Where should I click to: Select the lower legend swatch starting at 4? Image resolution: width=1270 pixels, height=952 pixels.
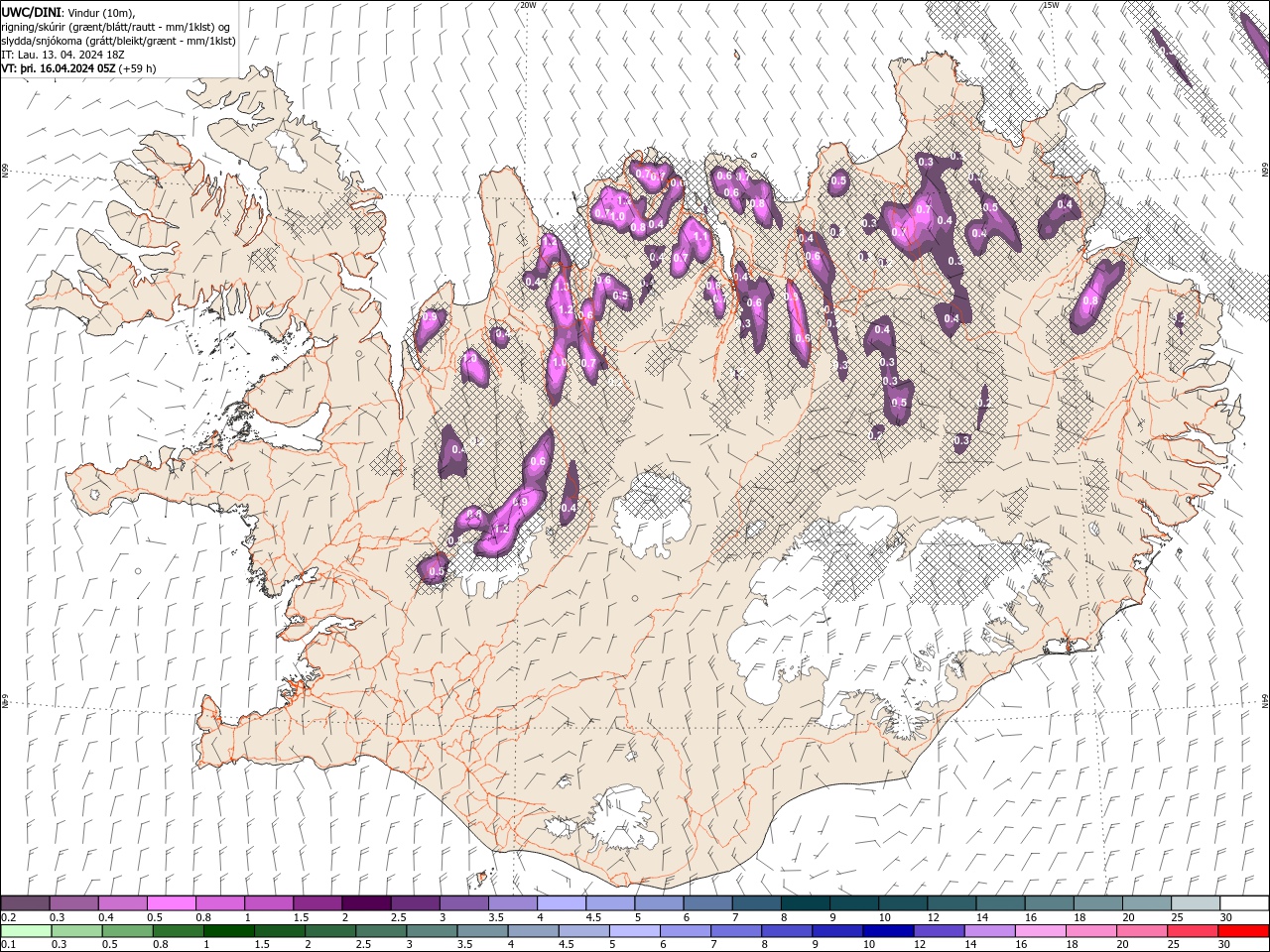(x=534, y=930)
